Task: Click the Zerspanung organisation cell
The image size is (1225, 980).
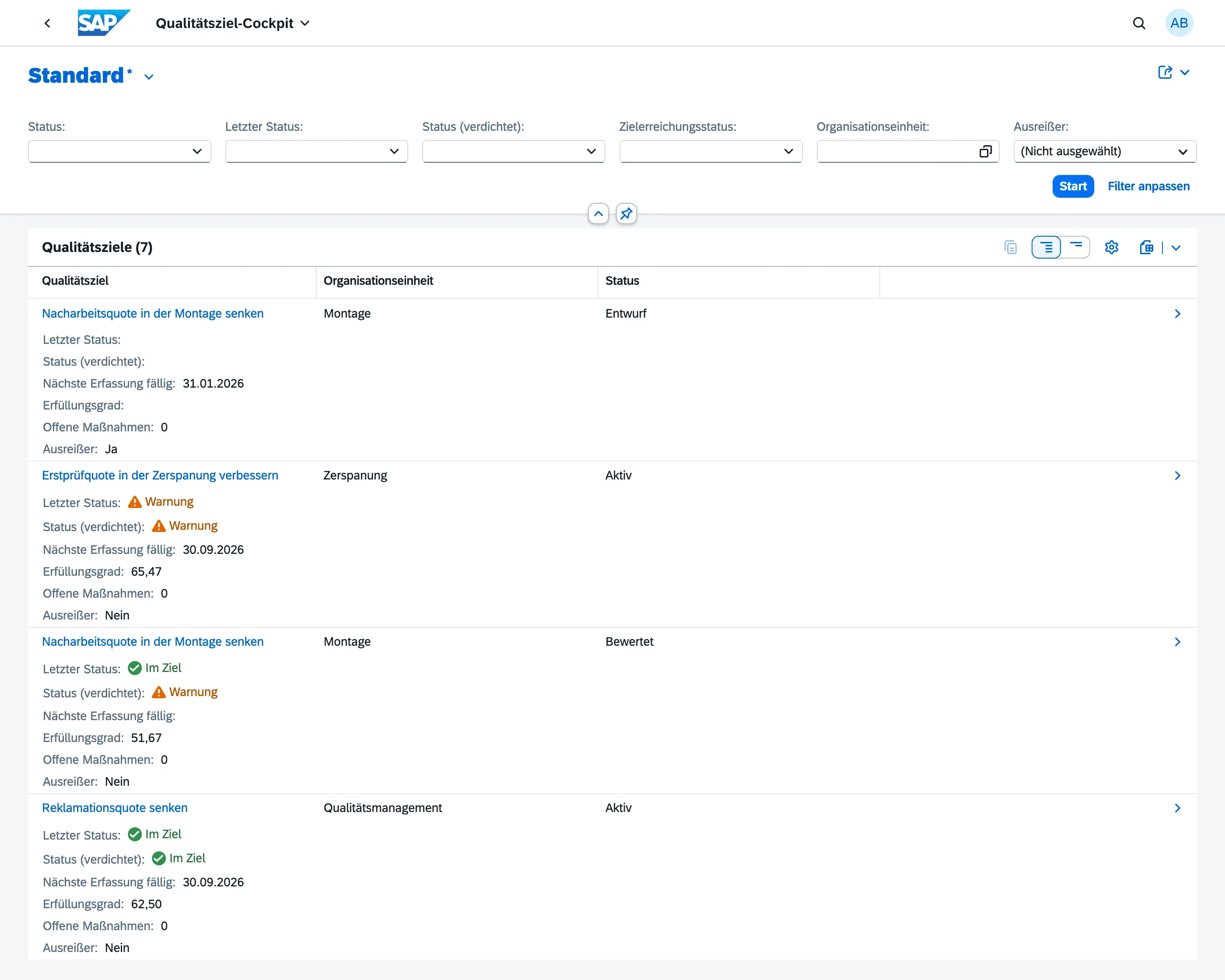Action: tap(355, 476)
